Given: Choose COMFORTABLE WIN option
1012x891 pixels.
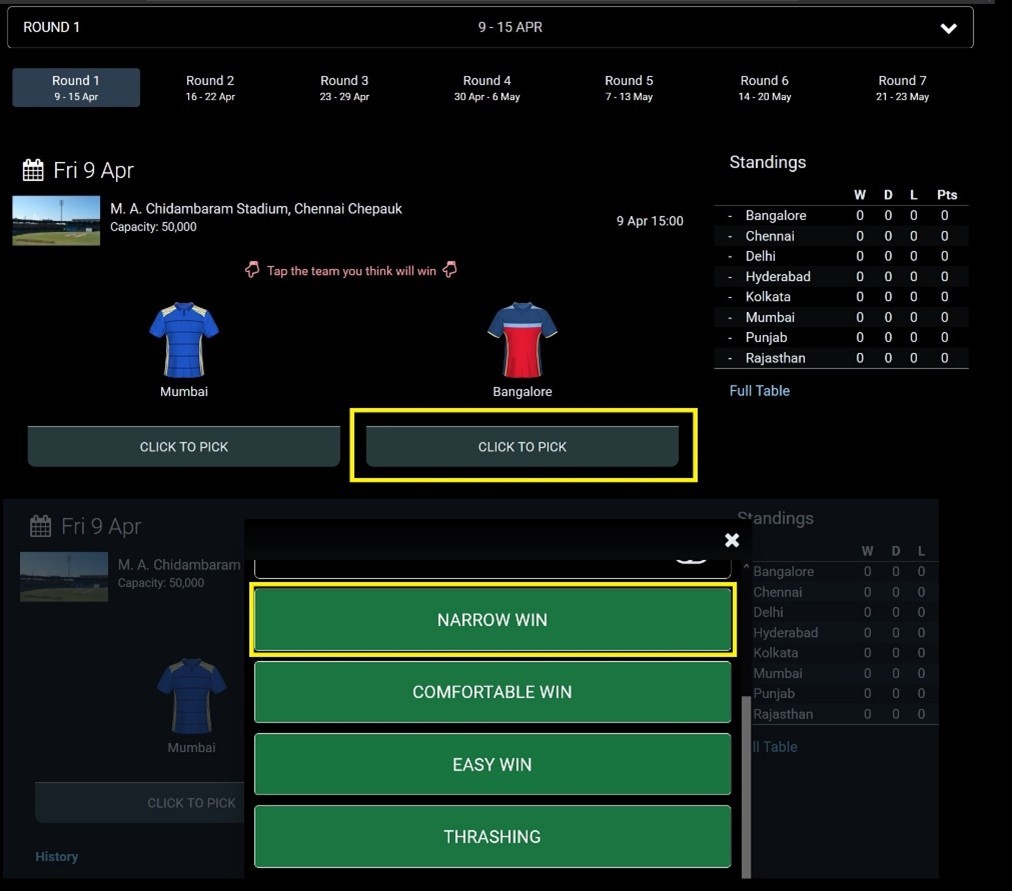Looking at the screenshot, I should click(x=492, y=692).
